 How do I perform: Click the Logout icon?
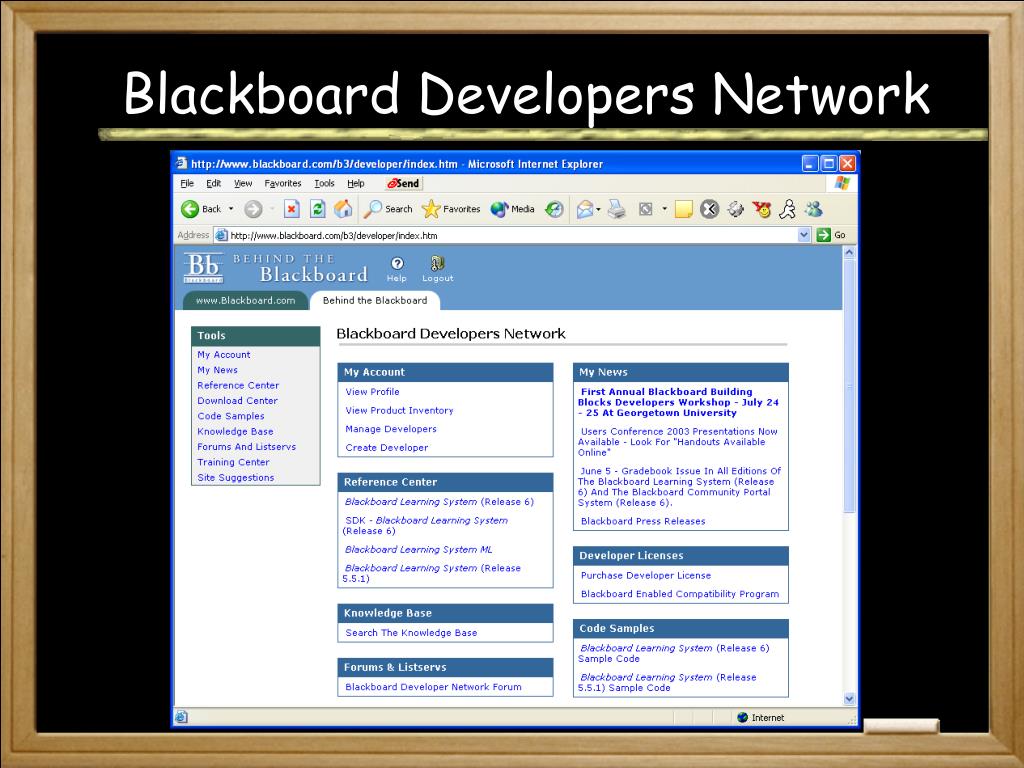(x=437, y=263)
